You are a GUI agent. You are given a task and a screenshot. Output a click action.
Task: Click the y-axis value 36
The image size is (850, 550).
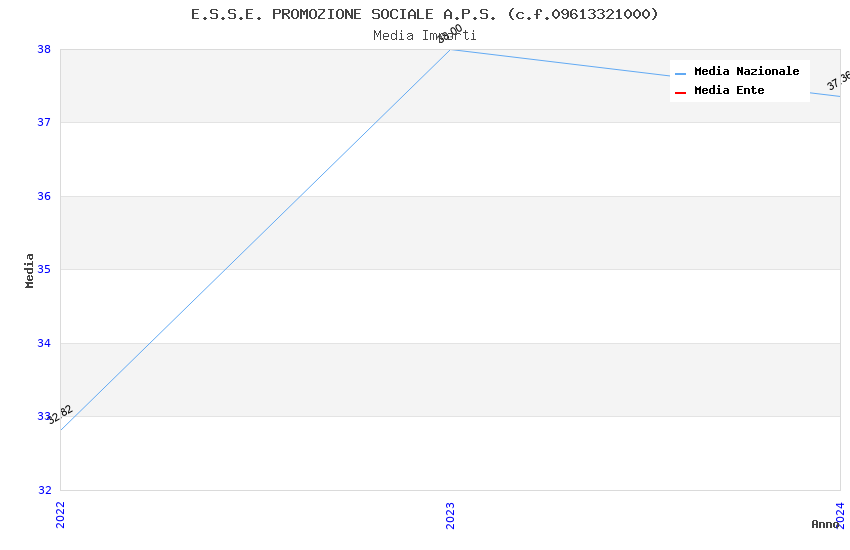click(x=44, y=196)
